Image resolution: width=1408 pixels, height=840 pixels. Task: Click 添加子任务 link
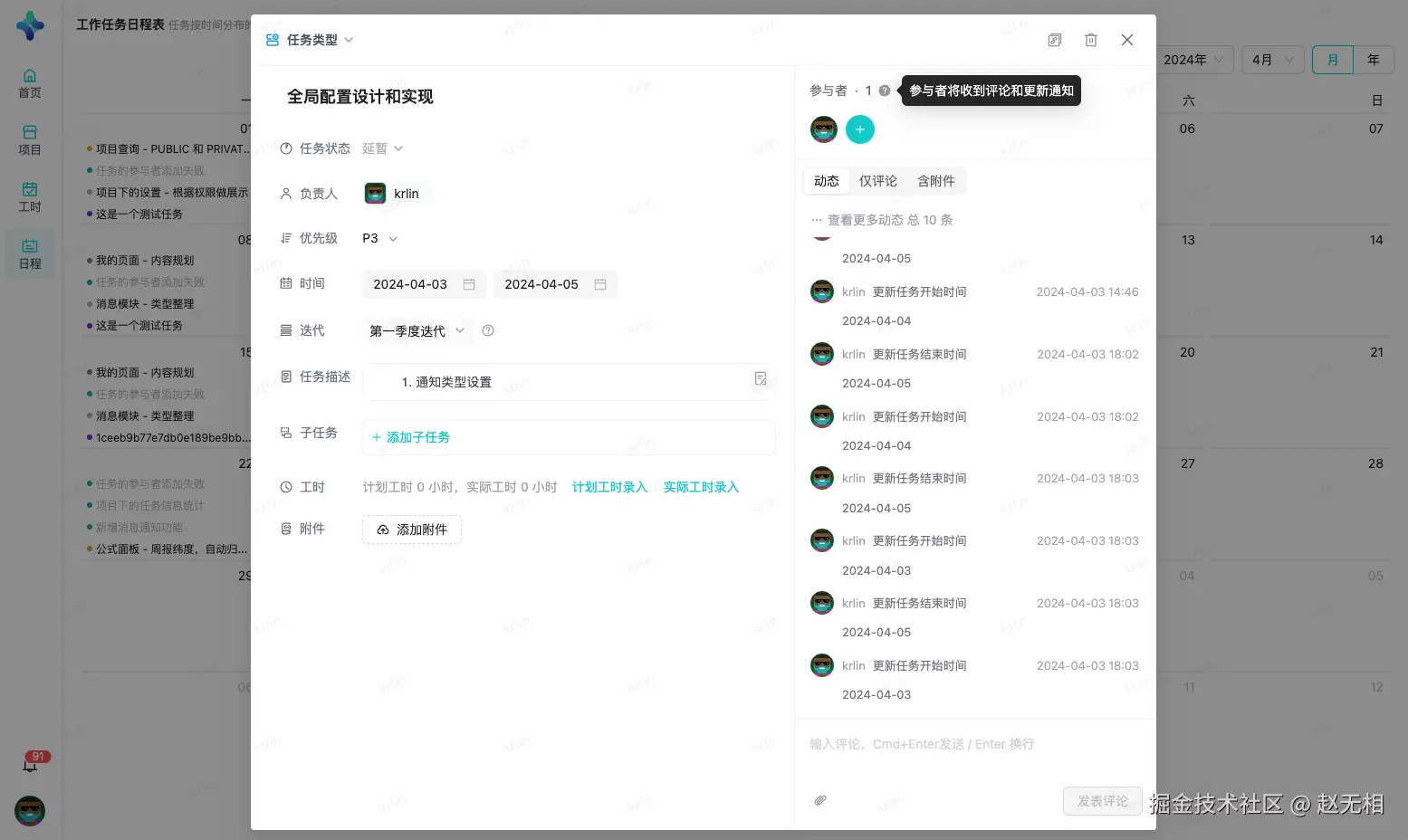click(x=410, y=437)
